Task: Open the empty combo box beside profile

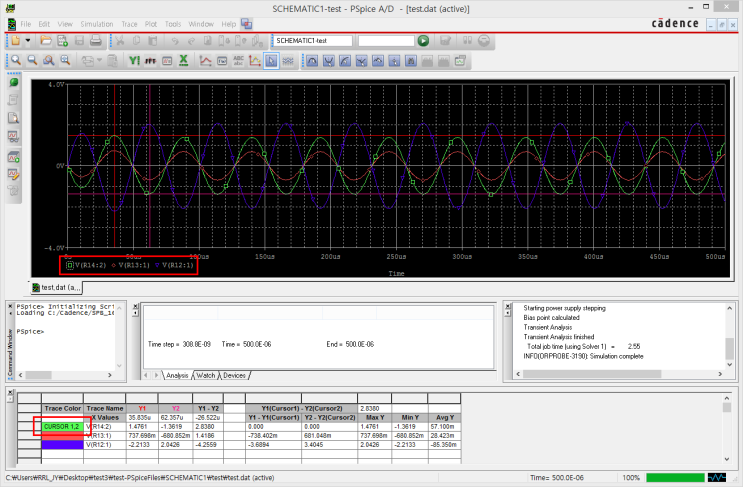Action: click(x=385, y=41)
